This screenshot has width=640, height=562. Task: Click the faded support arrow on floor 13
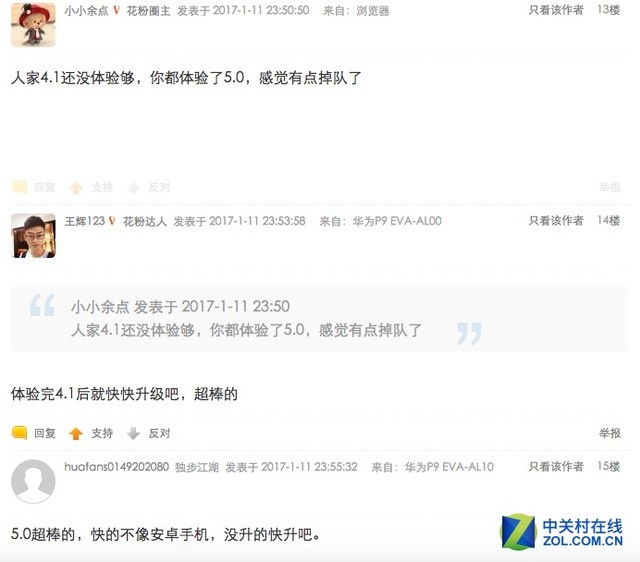(x=76, y=187)
